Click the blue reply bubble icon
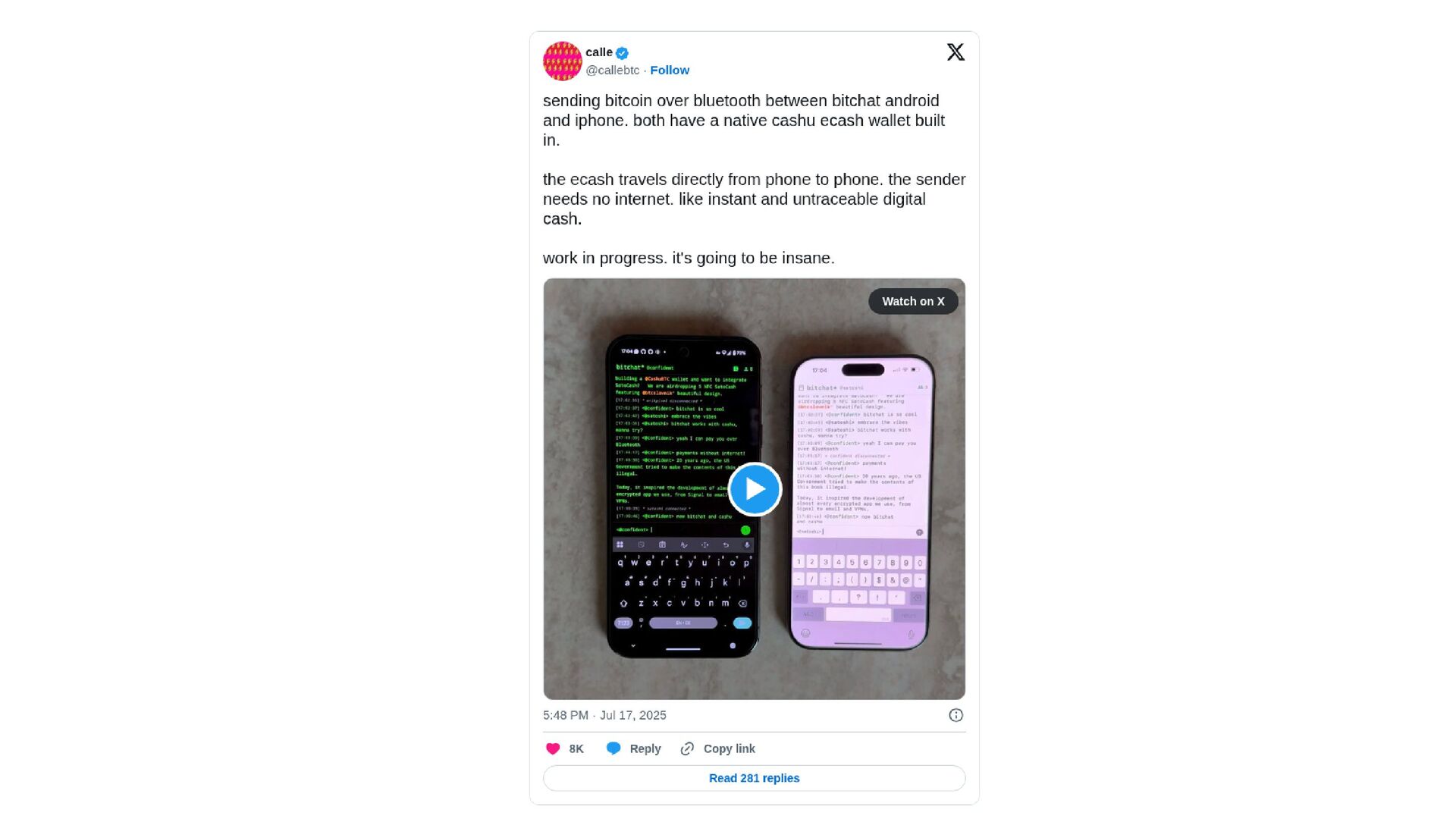This screenshot has height=819, width=1456. [613, 748]
